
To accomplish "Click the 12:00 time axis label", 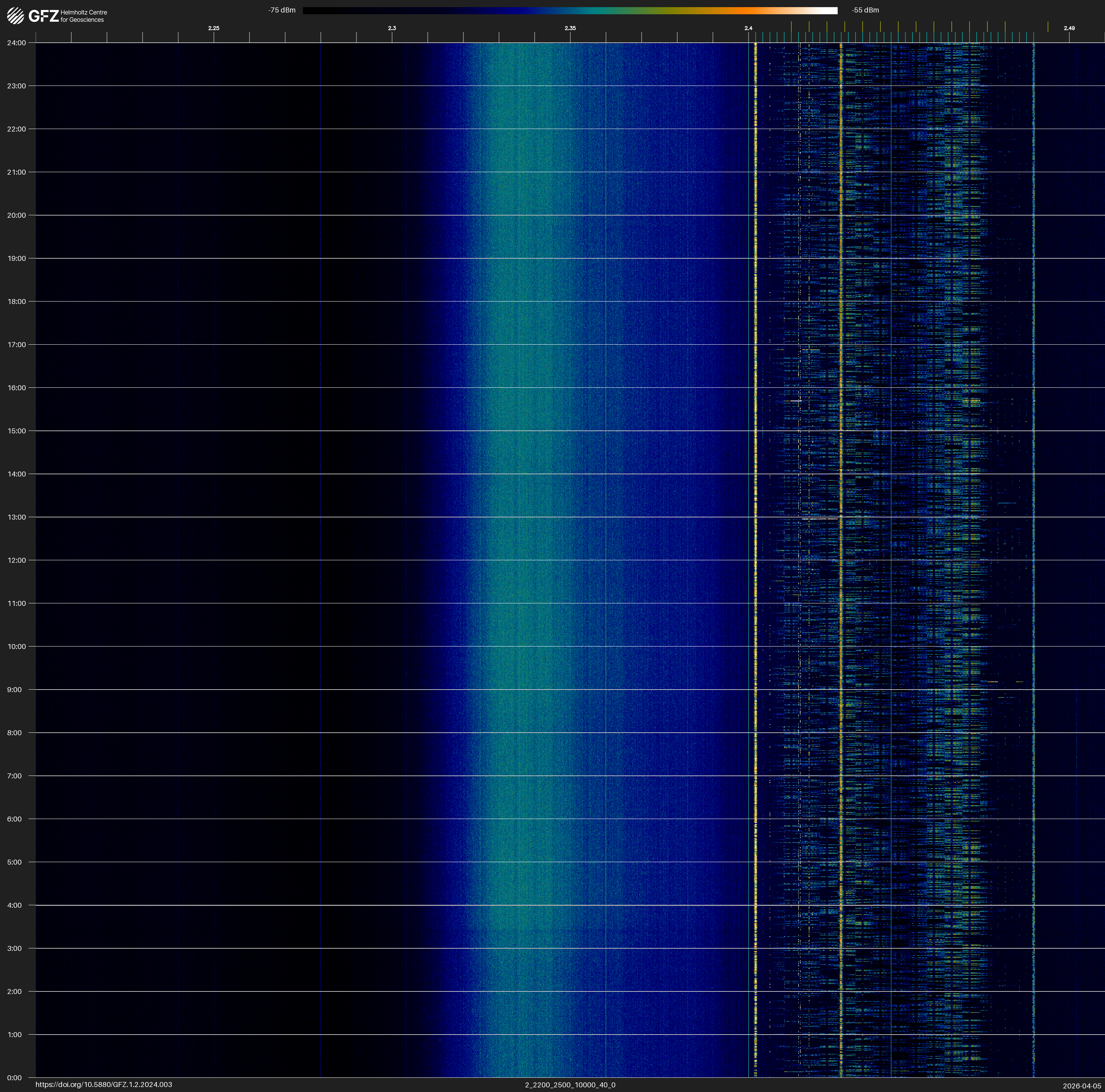I will (x=17, y=560).
